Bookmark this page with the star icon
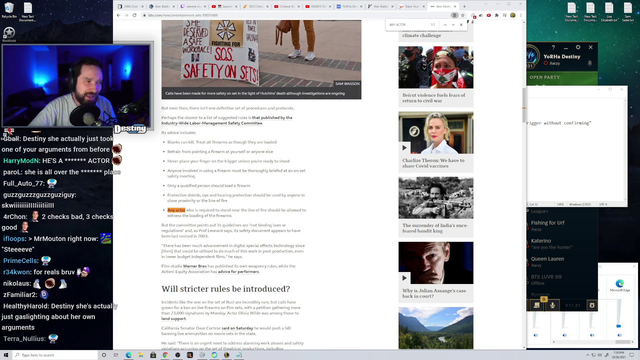The image size is (640, 360). coord(463,15)
